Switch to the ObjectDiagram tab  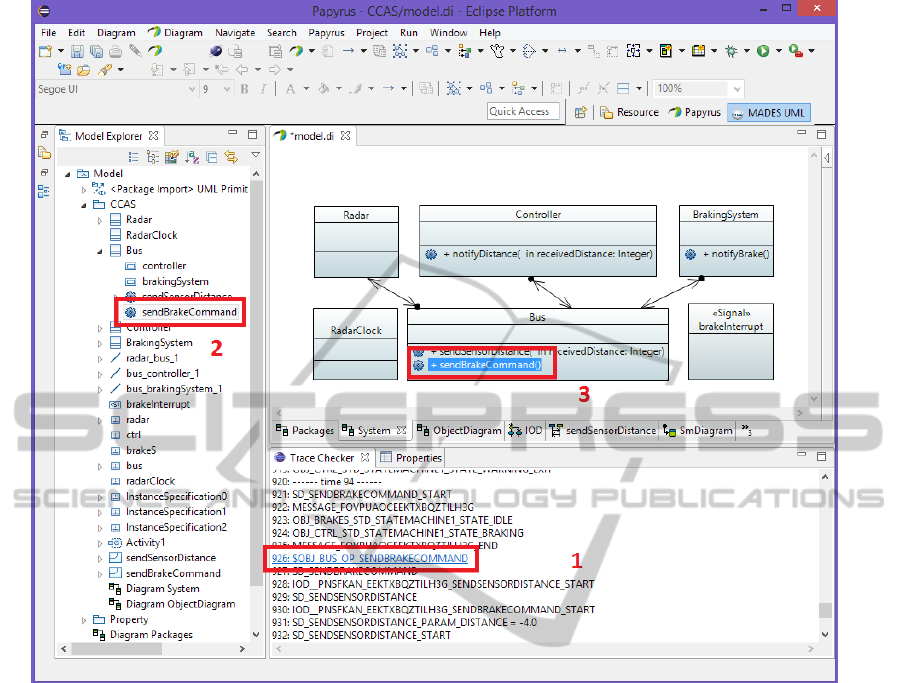tap(458, 431)
